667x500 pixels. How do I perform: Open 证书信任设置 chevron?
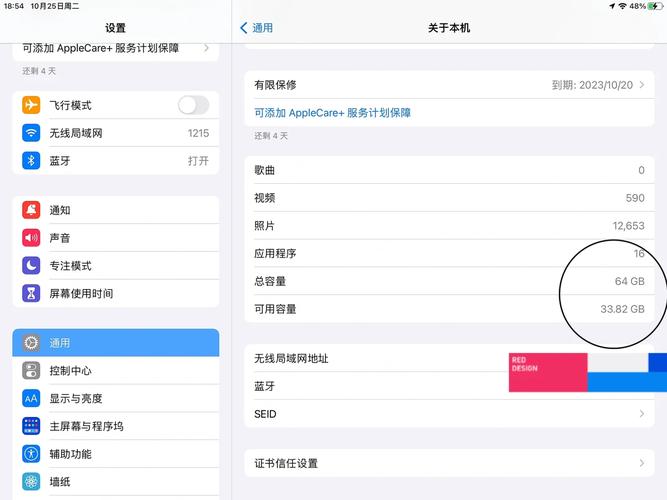point(642,463)
